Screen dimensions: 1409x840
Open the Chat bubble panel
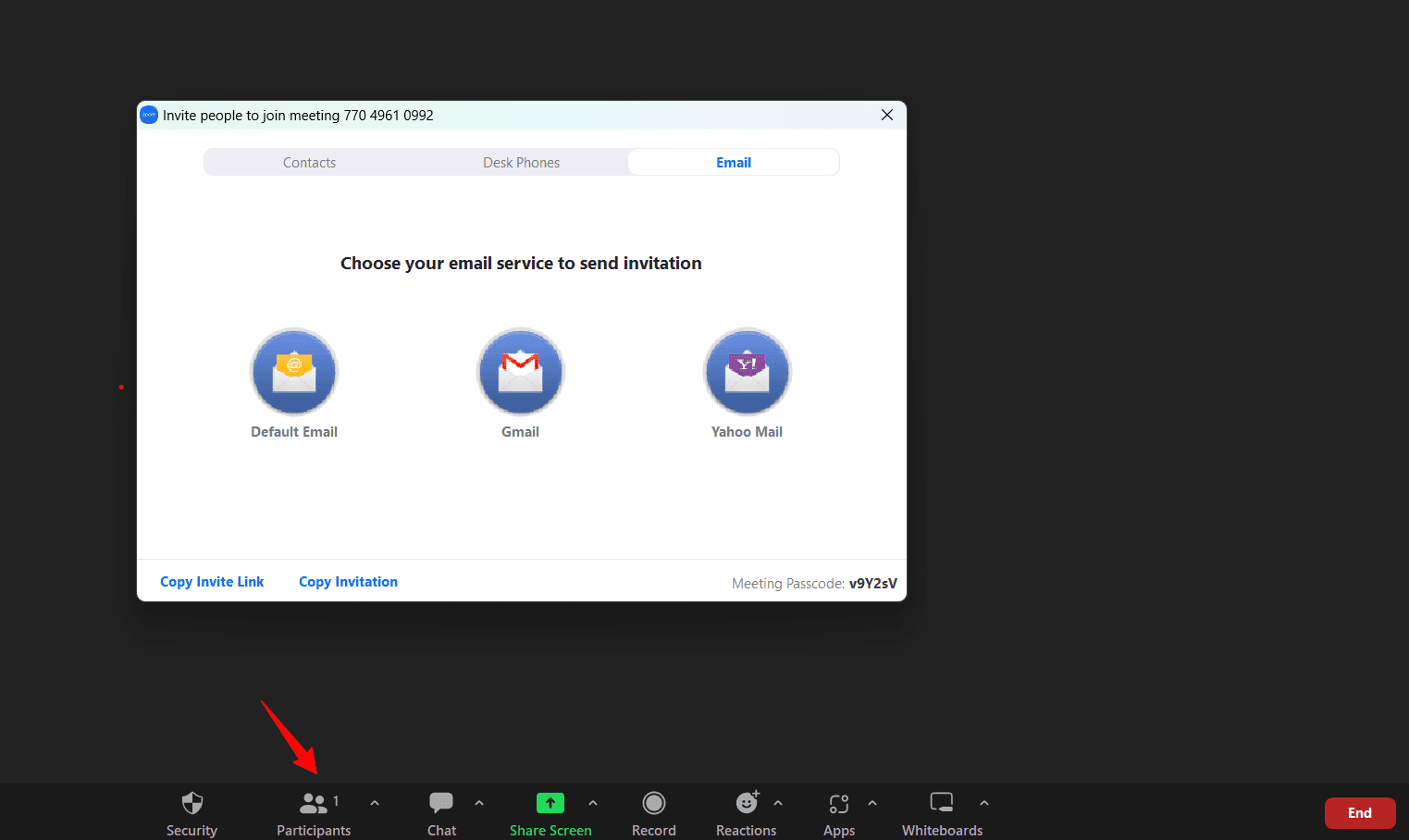441,813
